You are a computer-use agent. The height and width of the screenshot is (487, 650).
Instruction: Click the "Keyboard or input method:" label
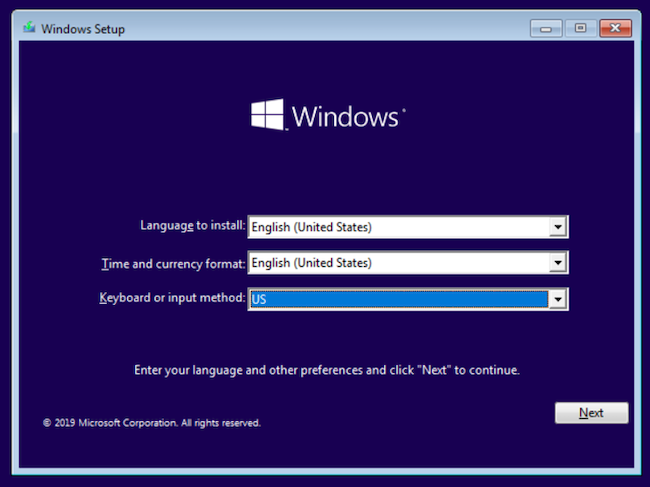172,298
